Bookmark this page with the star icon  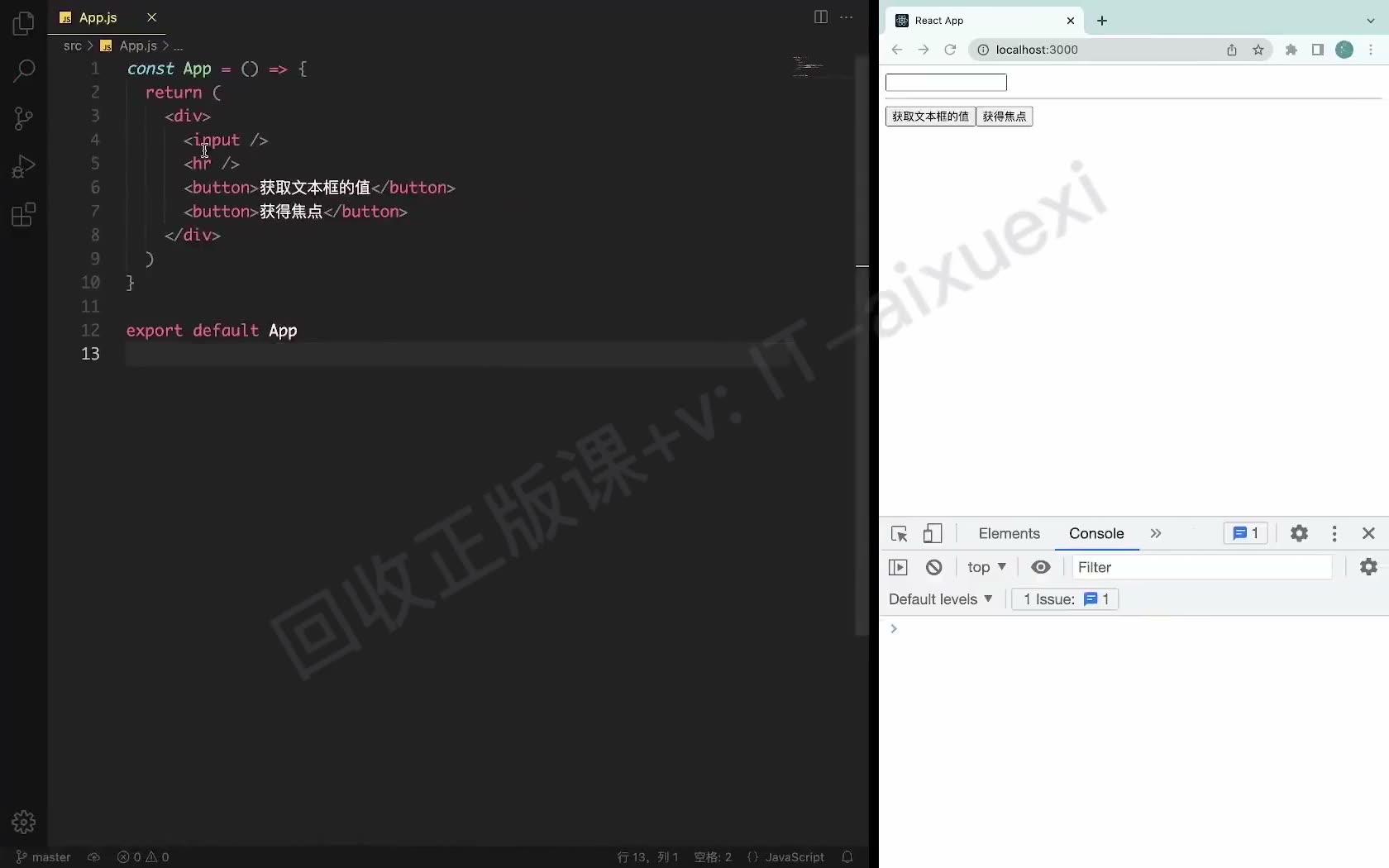[x=1258, y=50]
